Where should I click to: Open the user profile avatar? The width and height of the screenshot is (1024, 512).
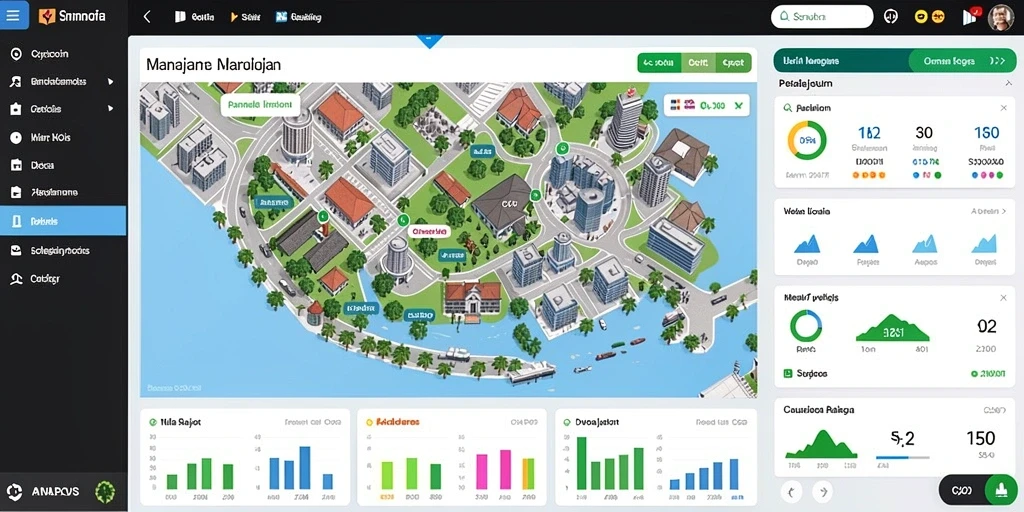[x=1000, y=18]
